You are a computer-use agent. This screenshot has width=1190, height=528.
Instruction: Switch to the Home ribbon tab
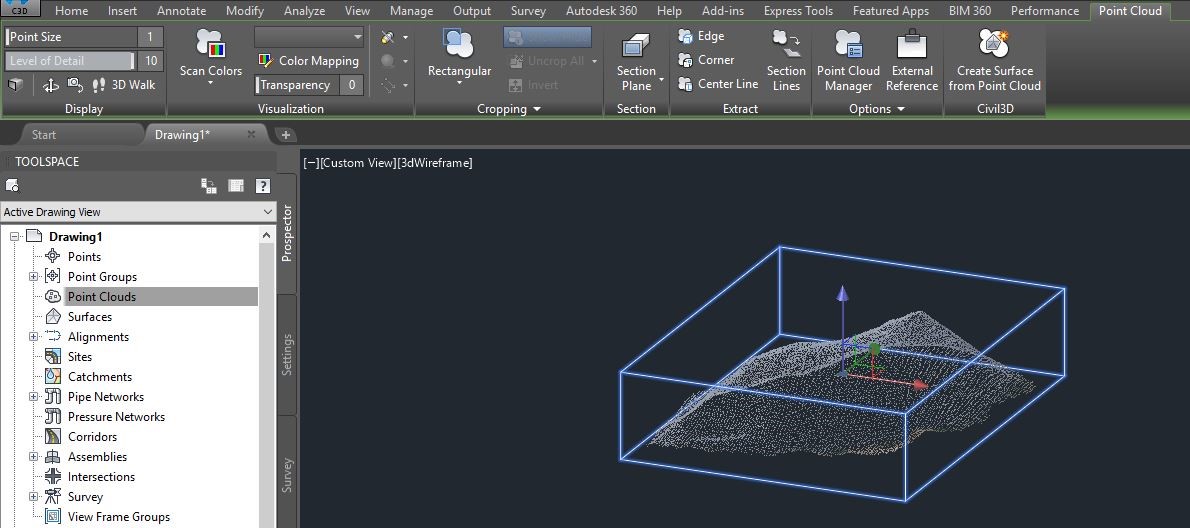(x=71, y=11)
